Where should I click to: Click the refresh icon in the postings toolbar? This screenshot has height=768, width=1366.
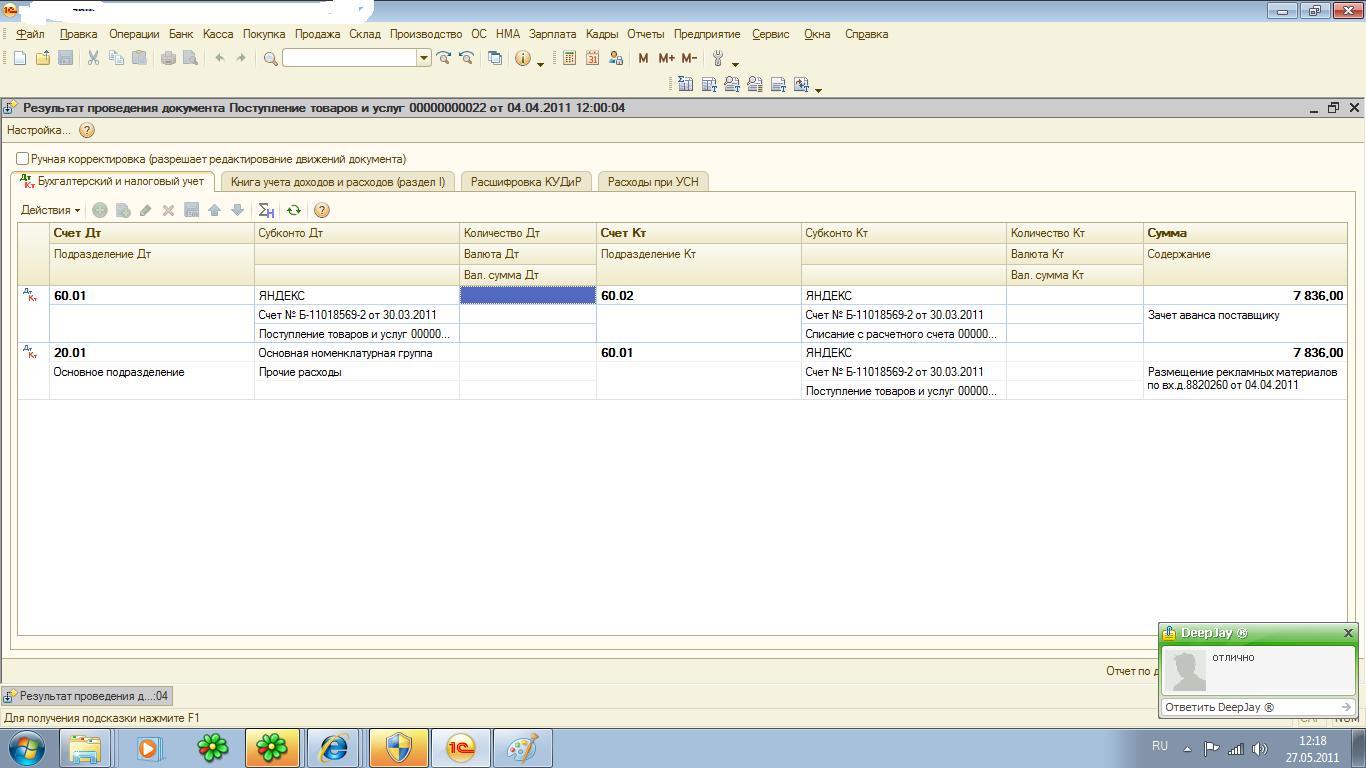point(293,210)
